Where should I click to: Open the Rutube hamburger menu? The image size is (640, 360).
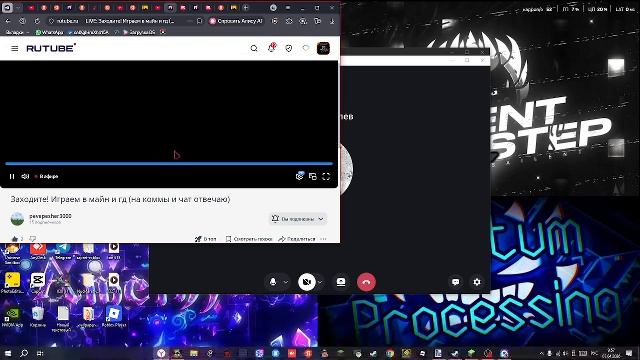coord(15,49)
